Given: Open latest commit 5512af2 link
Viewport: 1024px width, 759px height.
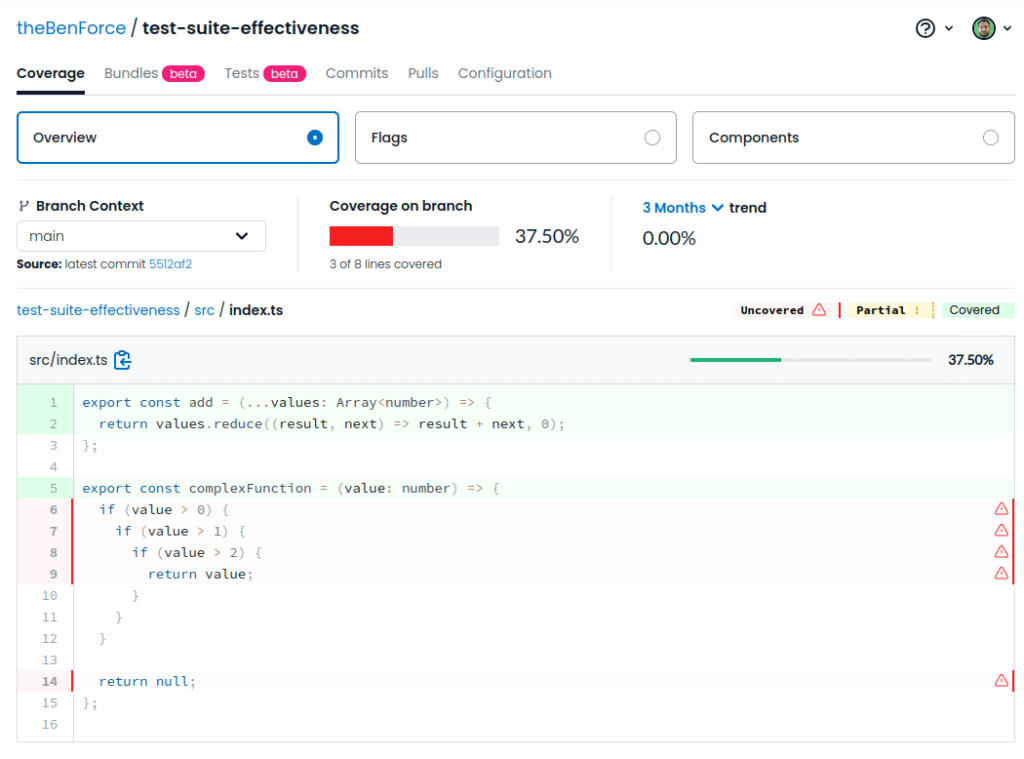Looking at the screenshot, I should [170, 264].
